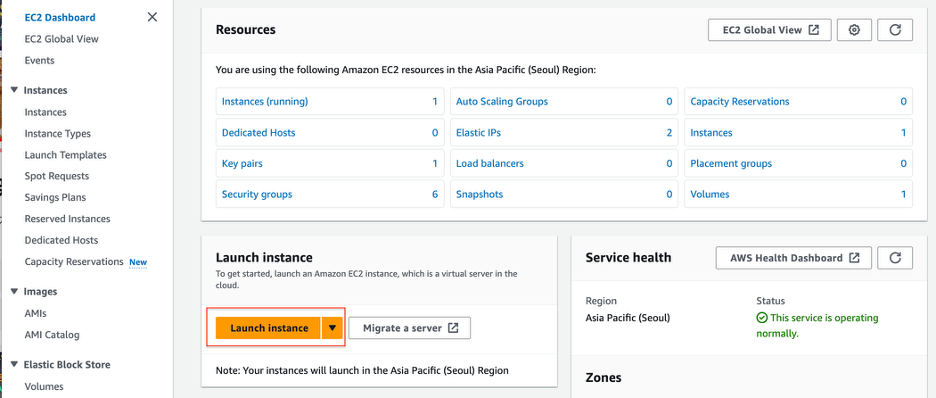
Task: Open AMIs in sidebar
Action: (x=35, y=313)
